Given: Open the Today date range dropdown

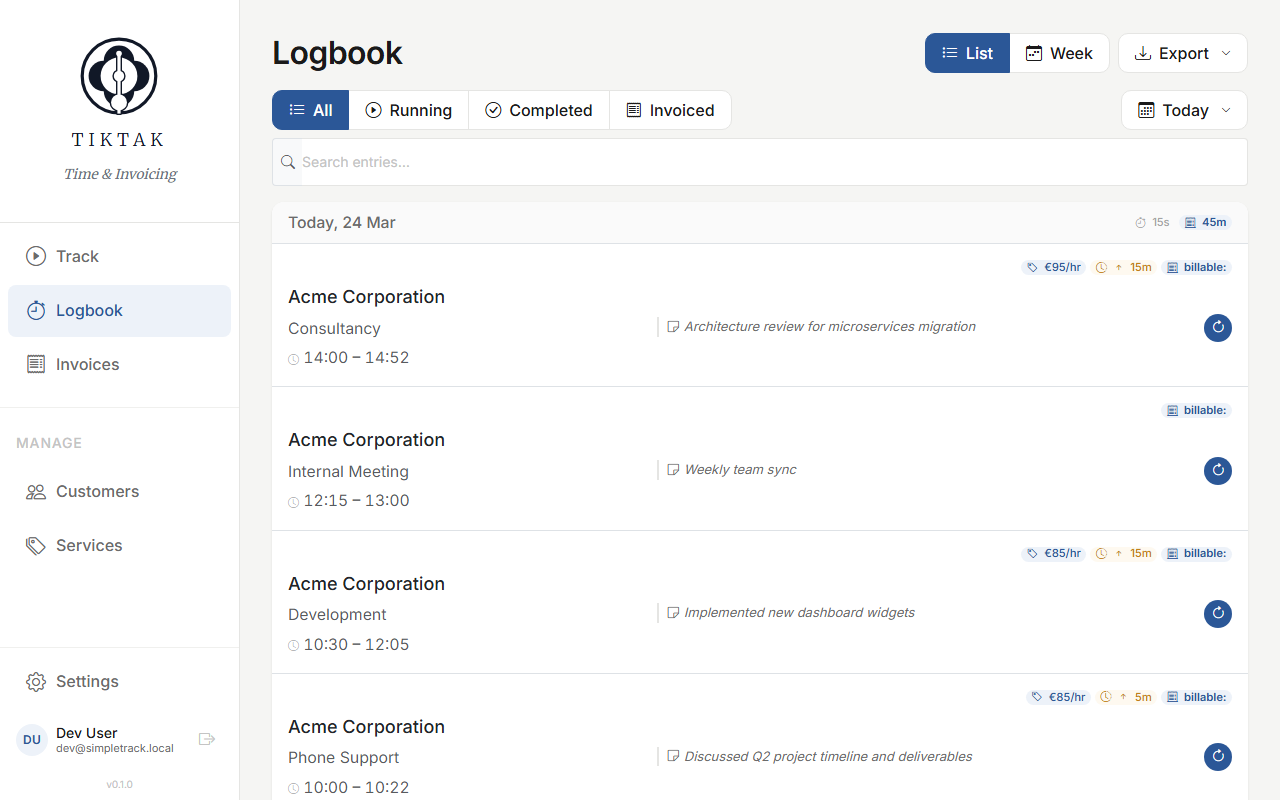Looking at the screenshot, I should [x=1184, y=110].
